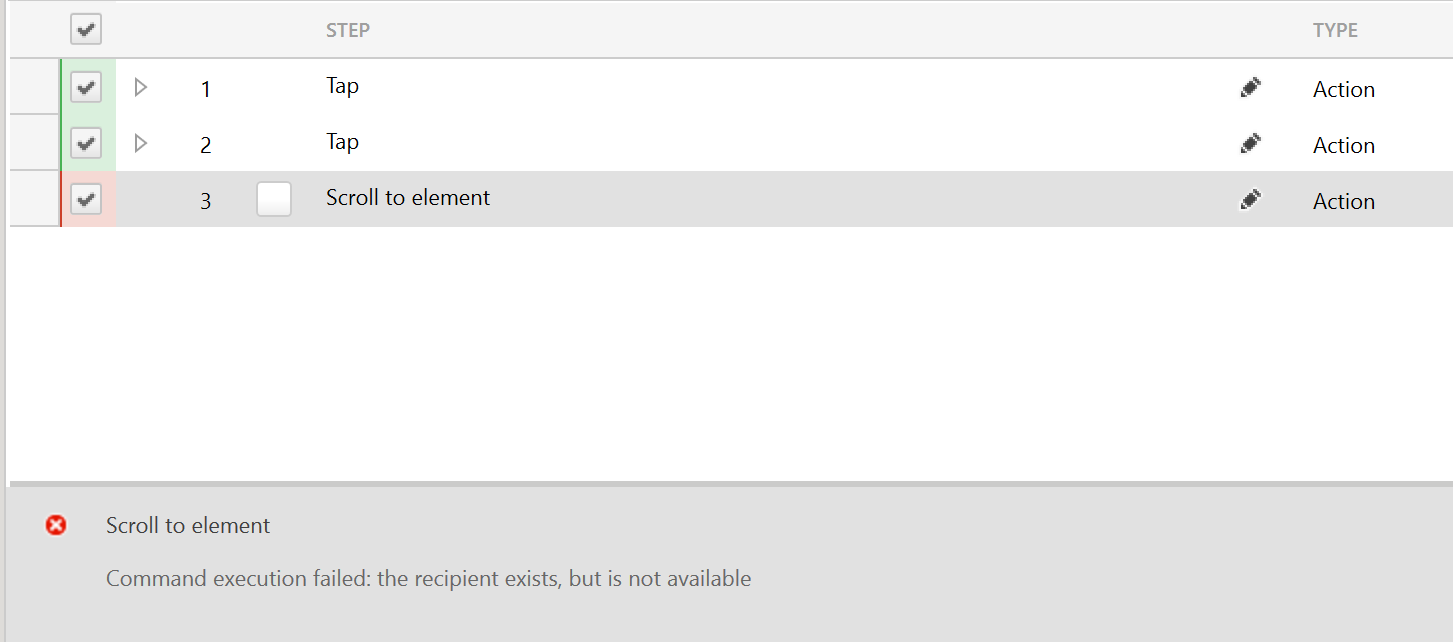This screenshot has width=1453, height=642.
Task: Click the Scroll to element error title
Action: click(x=188, y=526)
